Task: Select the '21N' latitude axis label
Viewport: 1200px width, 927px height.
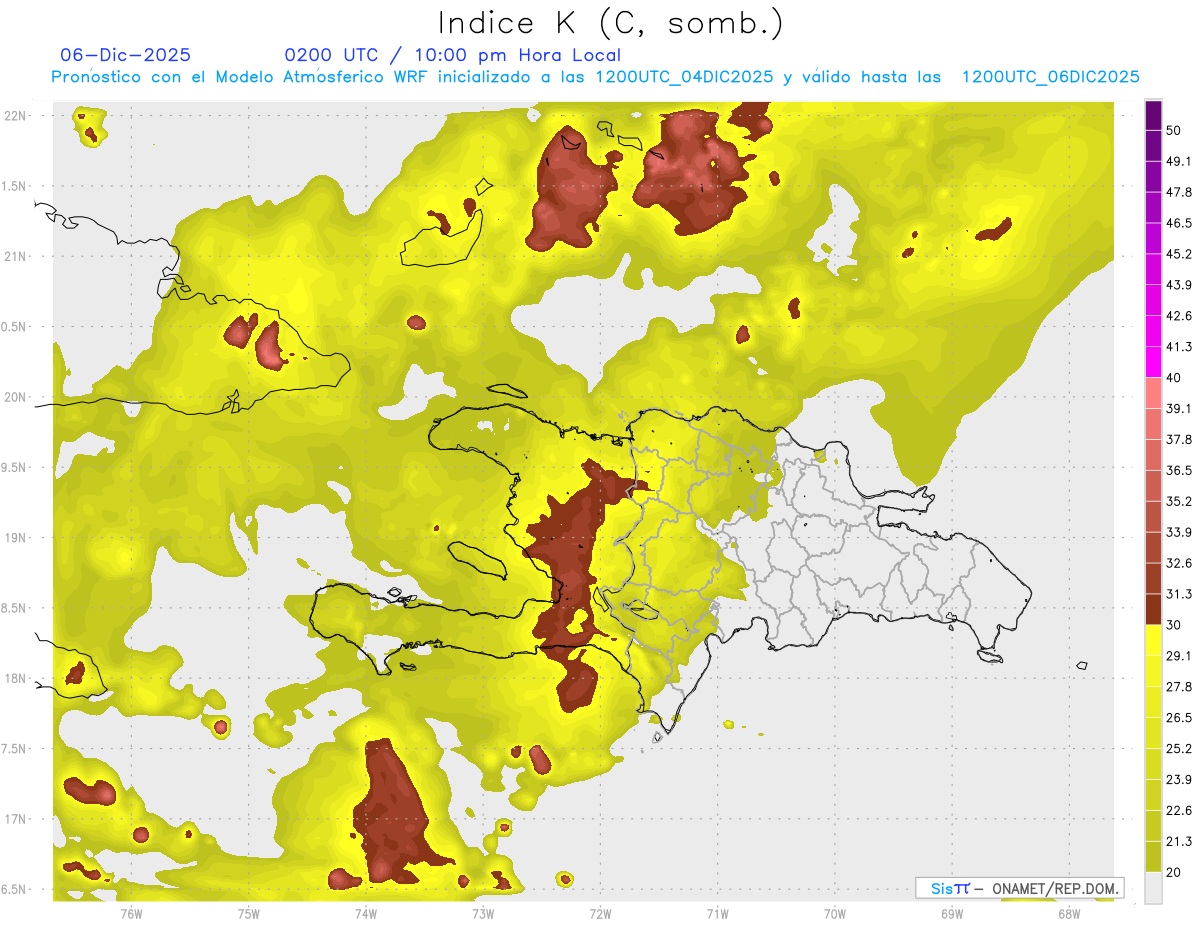Action: click(x=17, y=256)
